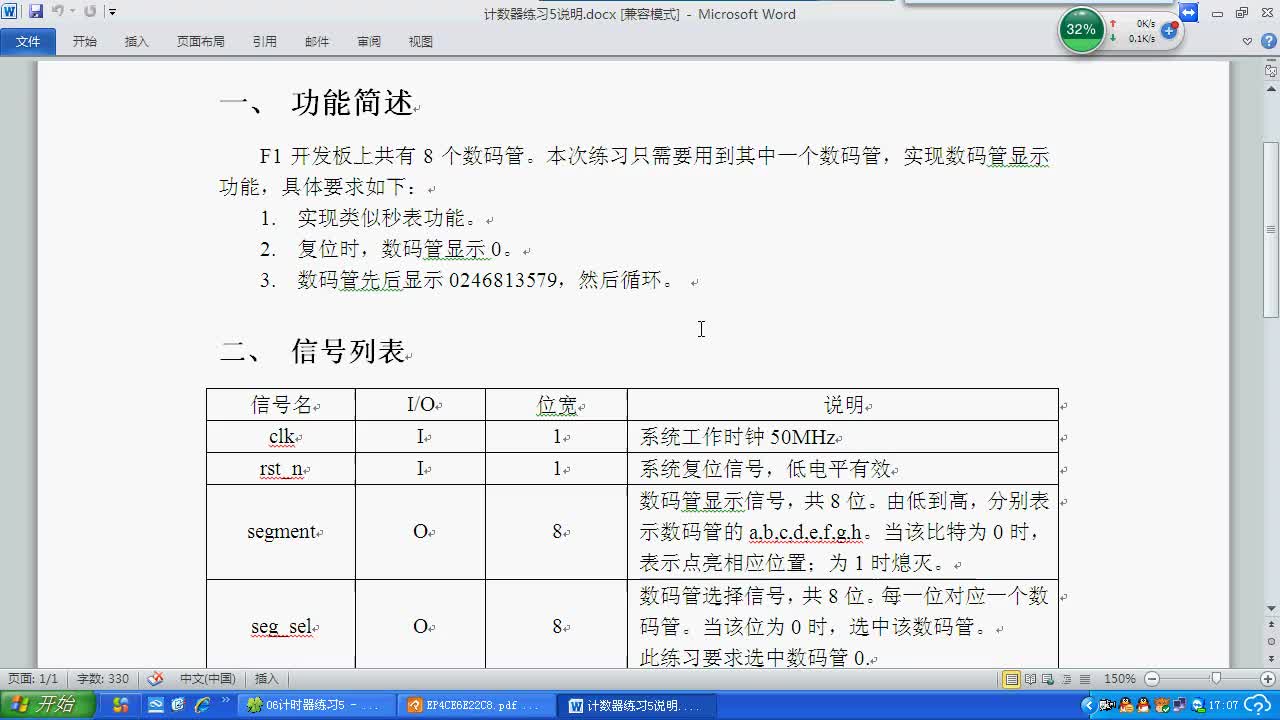
Task: Click the vertical scrollbar up arrow
Action: [1271, 90]
